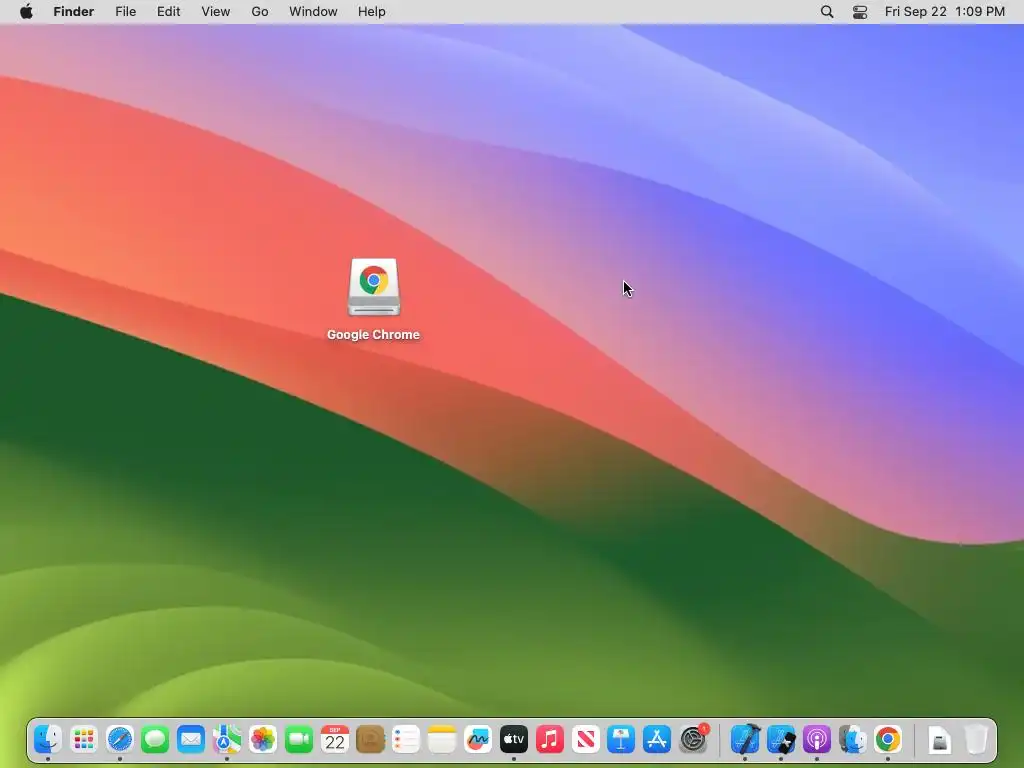Launch Safari from the Dock
Image resolution: width=1024 pixels, height=768 pixels.
120,739
